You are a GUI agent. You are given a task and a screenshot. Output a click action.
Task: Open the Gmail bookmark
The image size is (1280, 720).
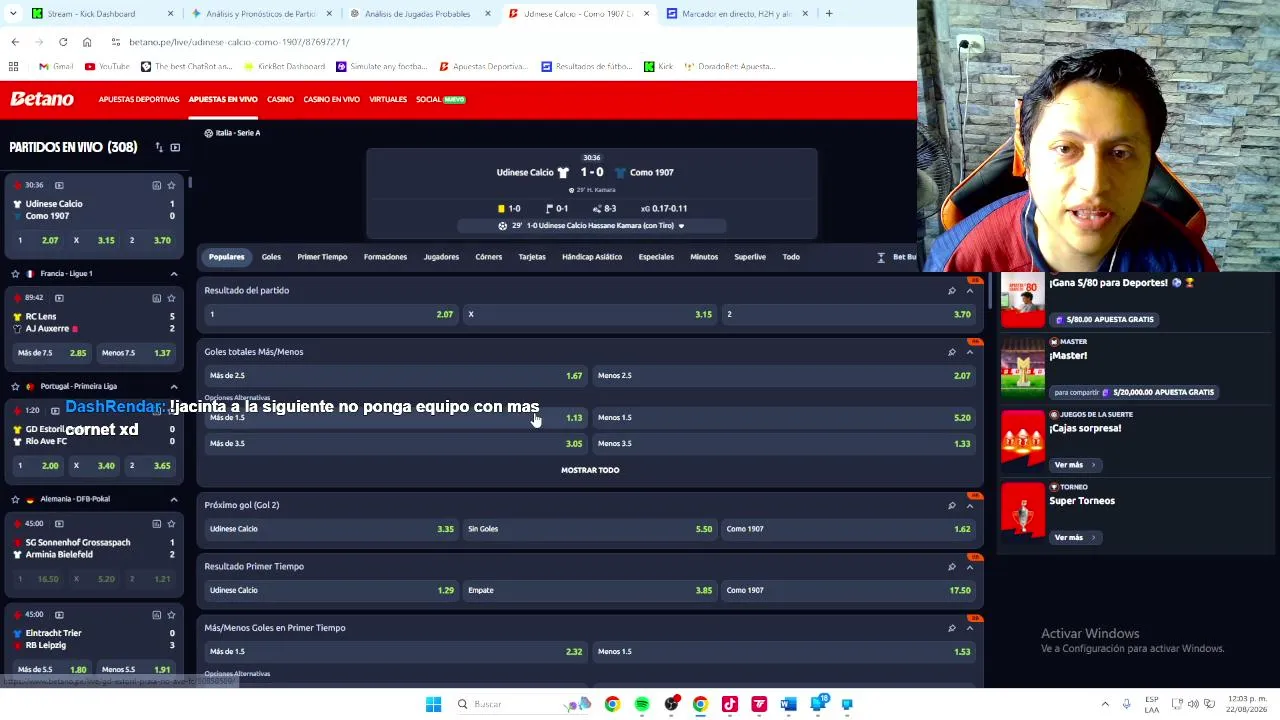coord(56,67)
